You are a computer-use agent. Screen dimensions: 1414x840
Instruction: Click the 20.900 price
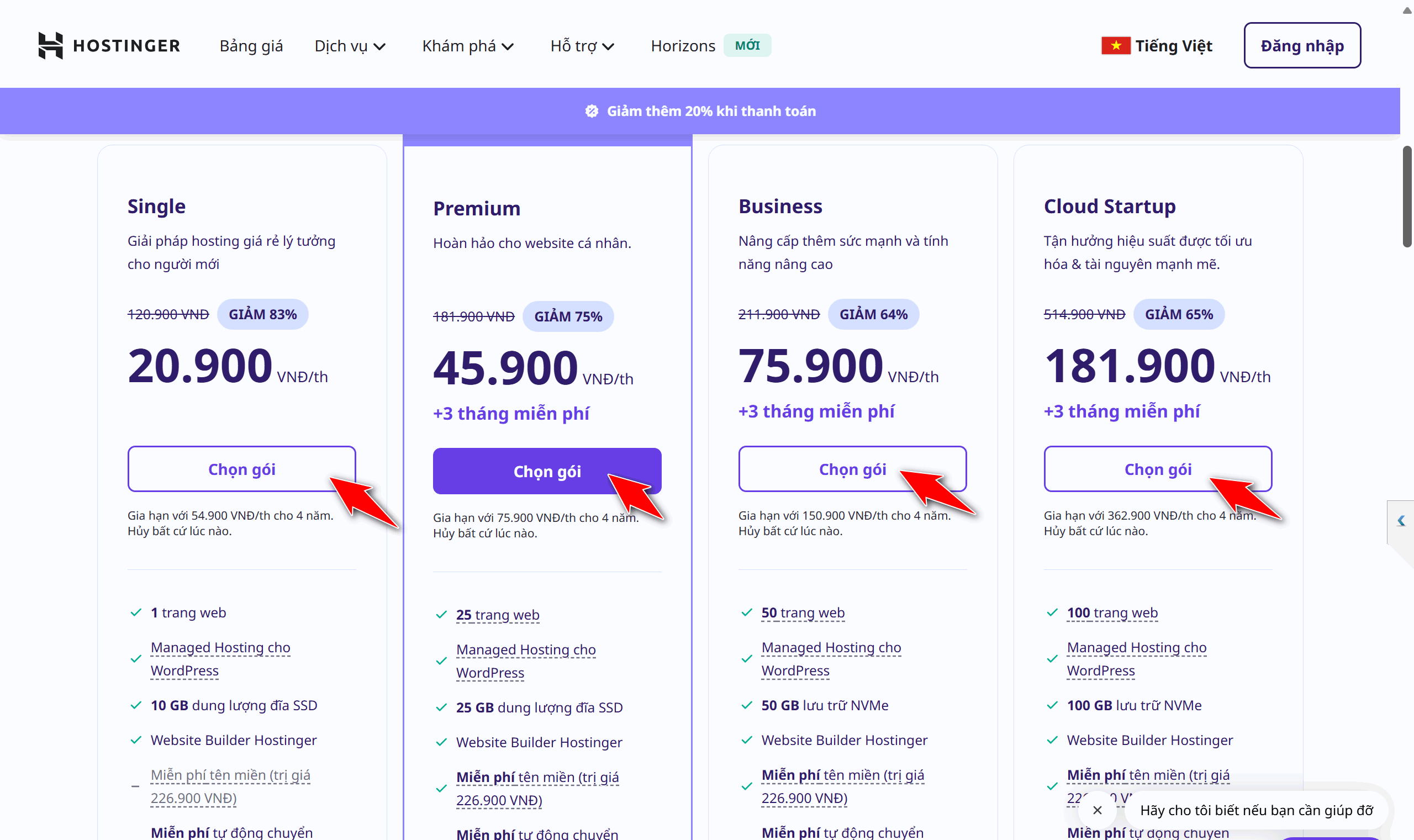pos(200,366)
